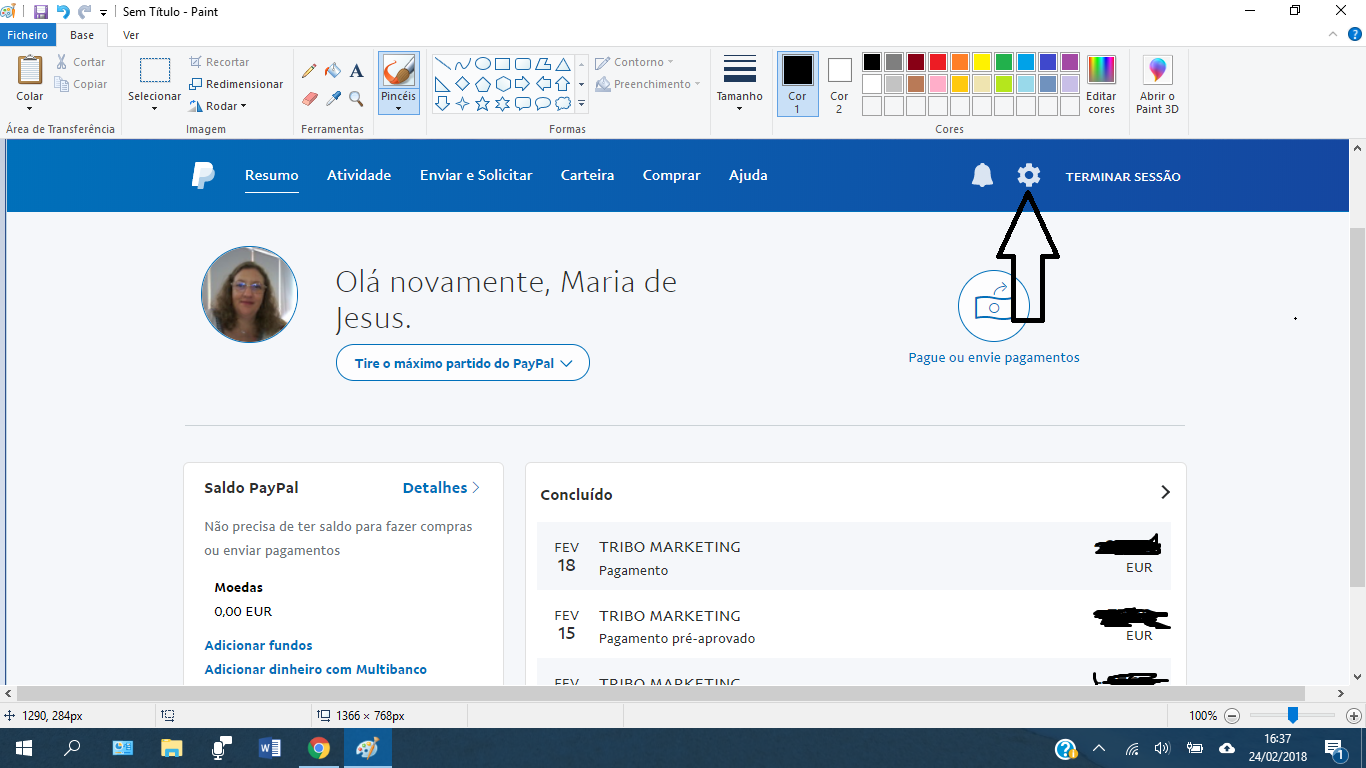This screenshot has height=768, width=1366.
Task: Choose the rectangle shape in Formas
Action: (502, 63)
